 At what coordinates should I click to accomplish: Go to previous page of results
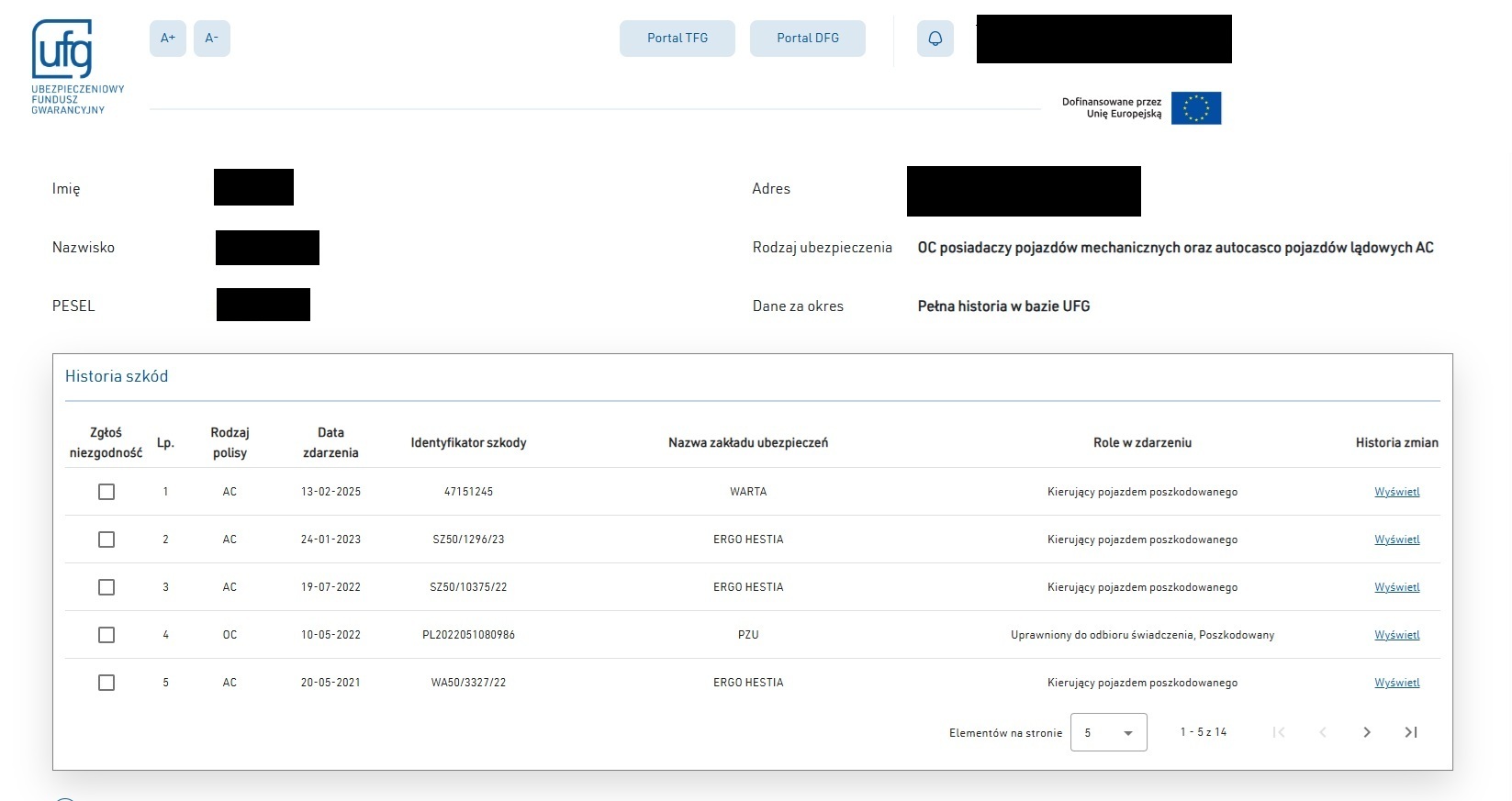1323,732
